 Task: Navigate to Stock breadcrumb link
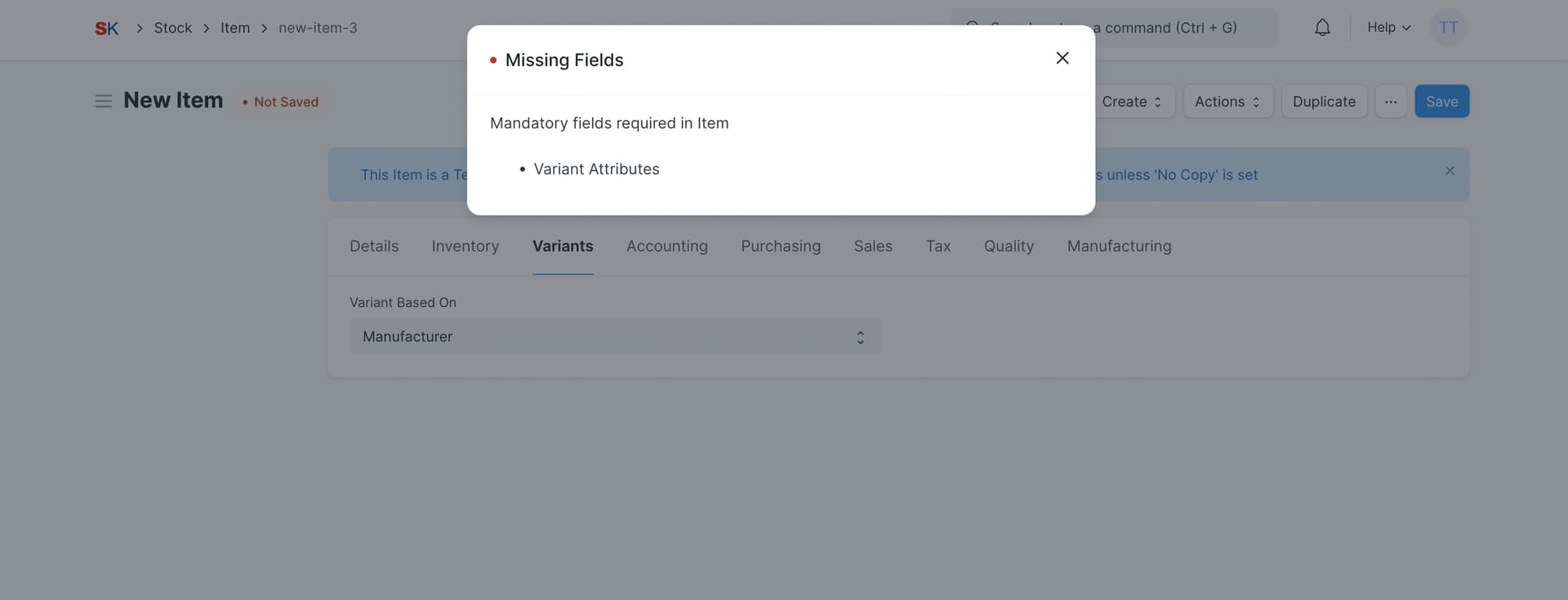pos(173,28)
